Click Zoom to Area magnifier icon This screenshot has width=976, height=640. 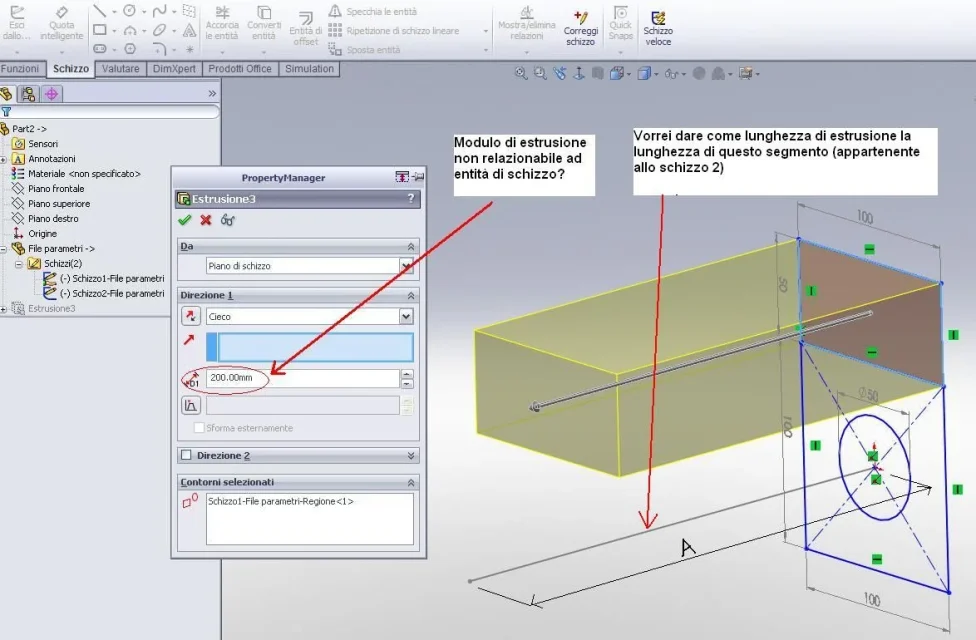click(540, 73)
